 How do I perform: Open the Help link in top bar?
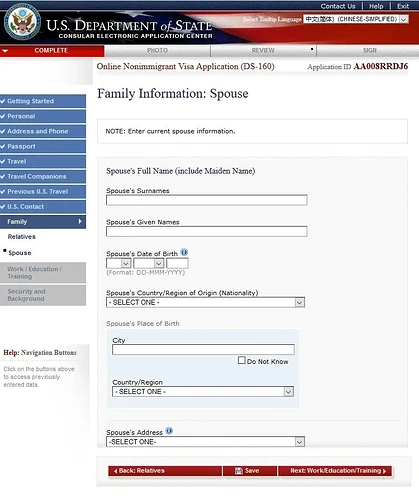coord(376,6)
